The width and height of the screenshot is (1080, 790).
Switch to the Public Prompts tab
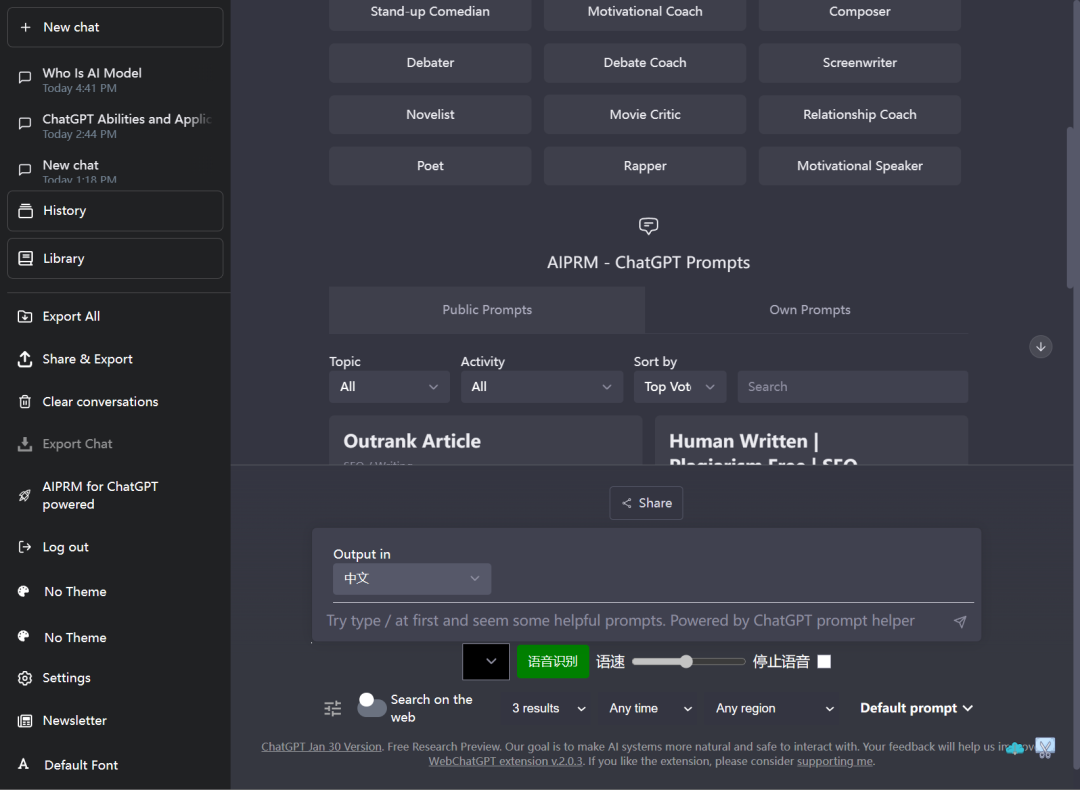click(x=487, y=310)
